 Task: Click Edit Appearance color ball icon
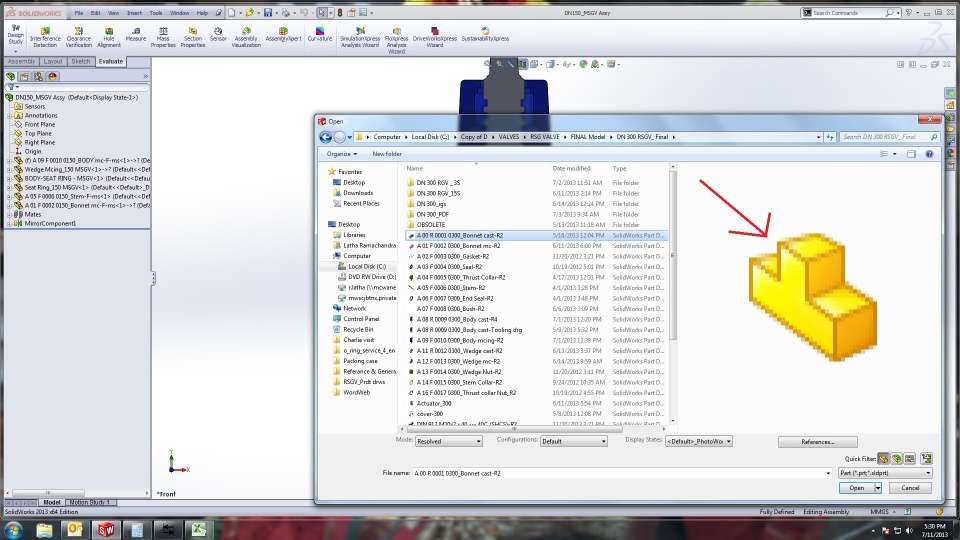583,64
